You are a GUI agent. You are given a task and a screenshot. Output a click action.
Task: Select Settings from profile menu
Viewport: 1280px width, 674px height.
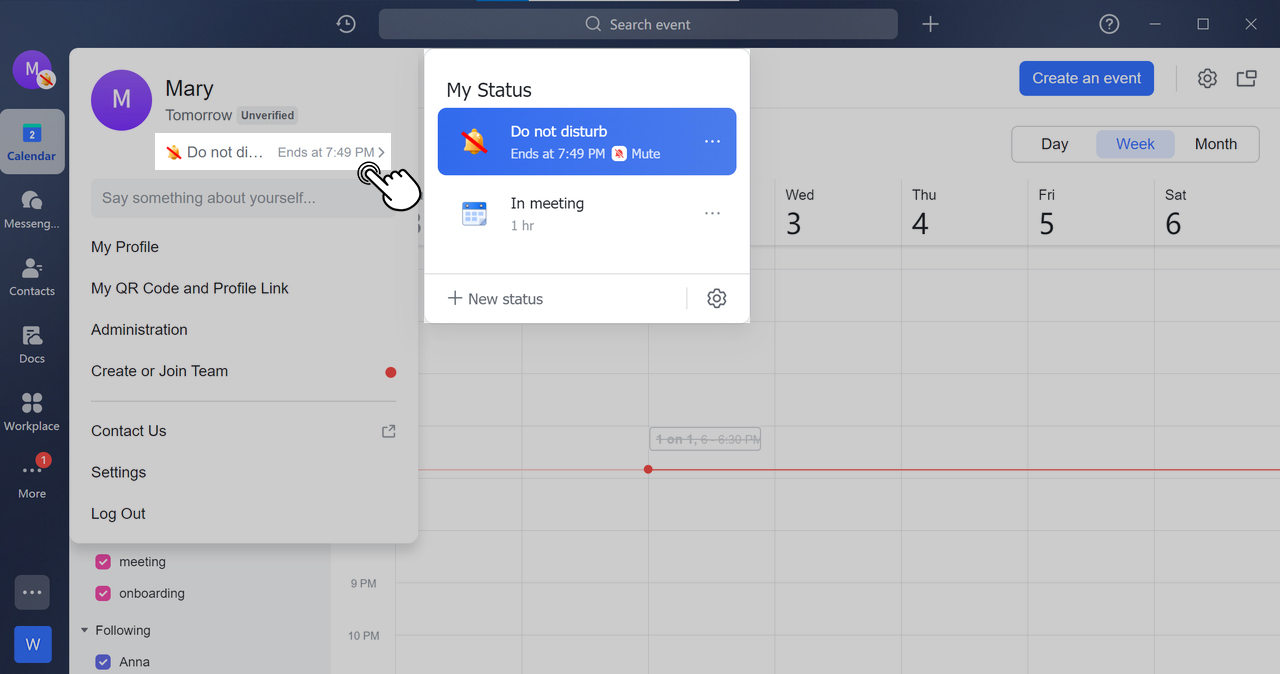(118, 471)
